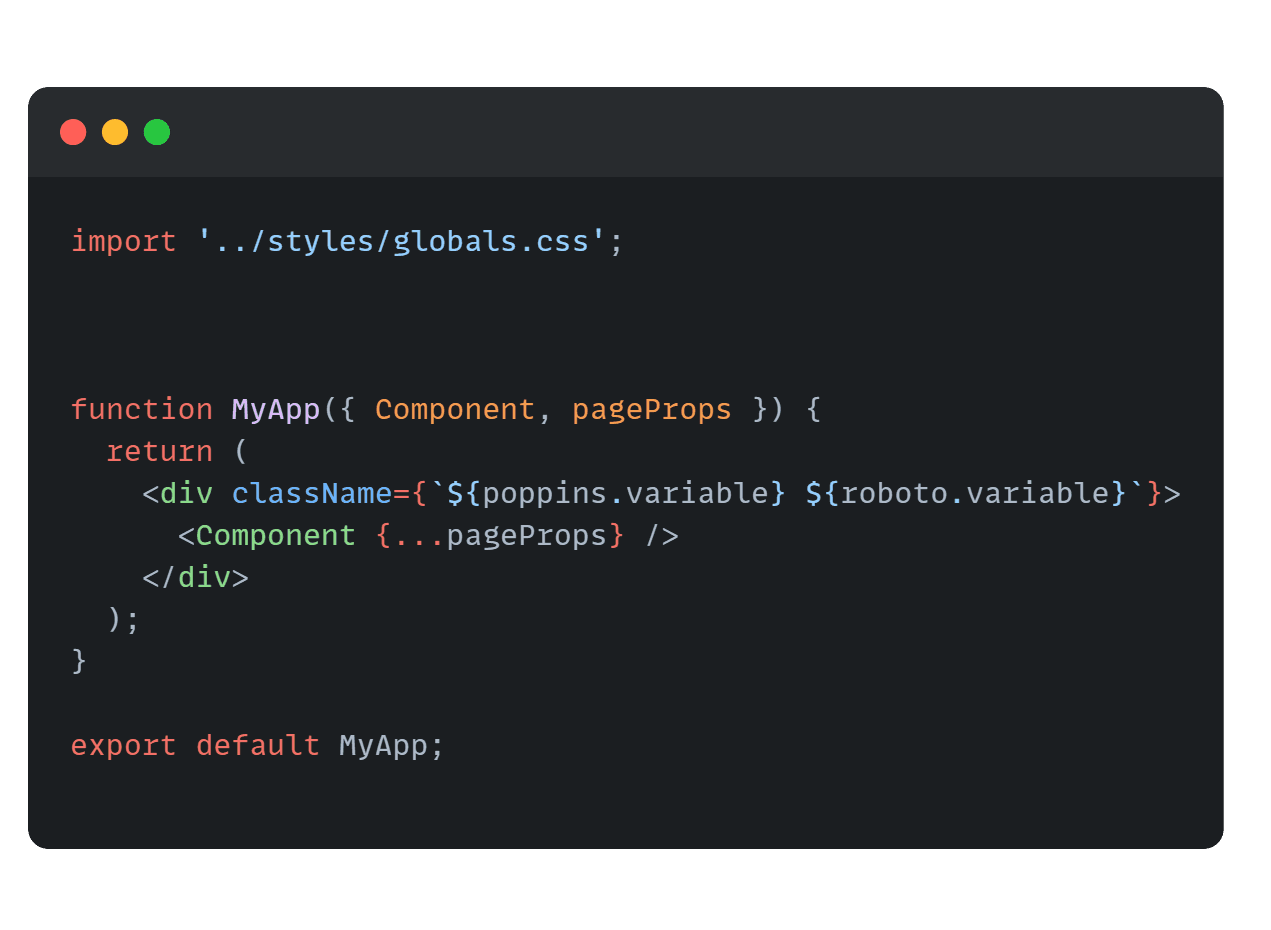This screenshot has width=1271, height=930.
Task: Click the yellow minimize dot
Action: [115, 132]
